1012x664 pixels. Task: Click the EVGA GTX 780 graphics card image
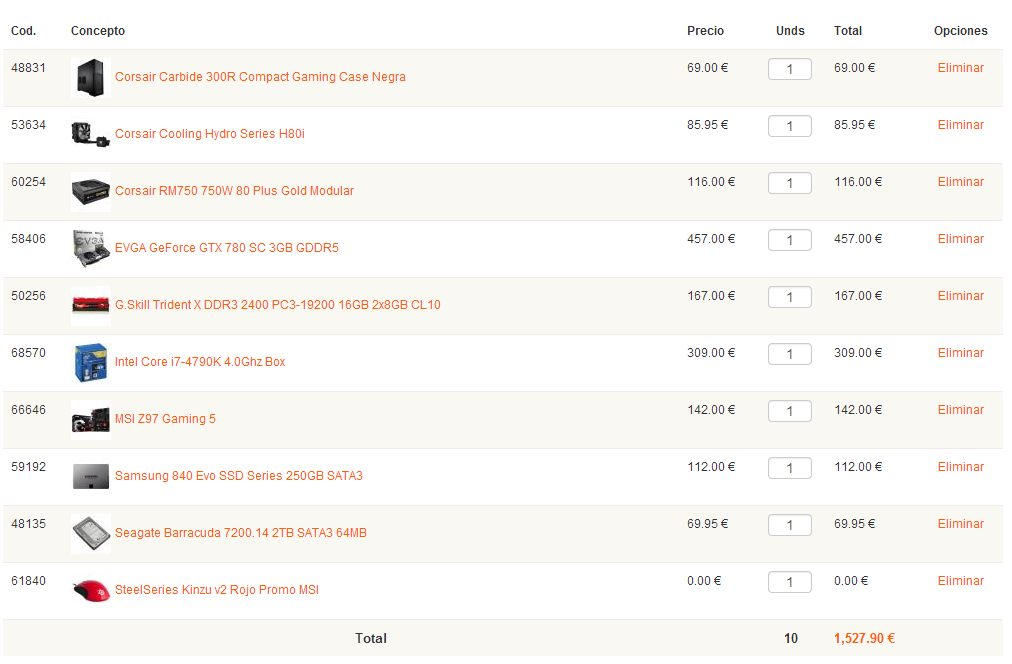[91, 248]
